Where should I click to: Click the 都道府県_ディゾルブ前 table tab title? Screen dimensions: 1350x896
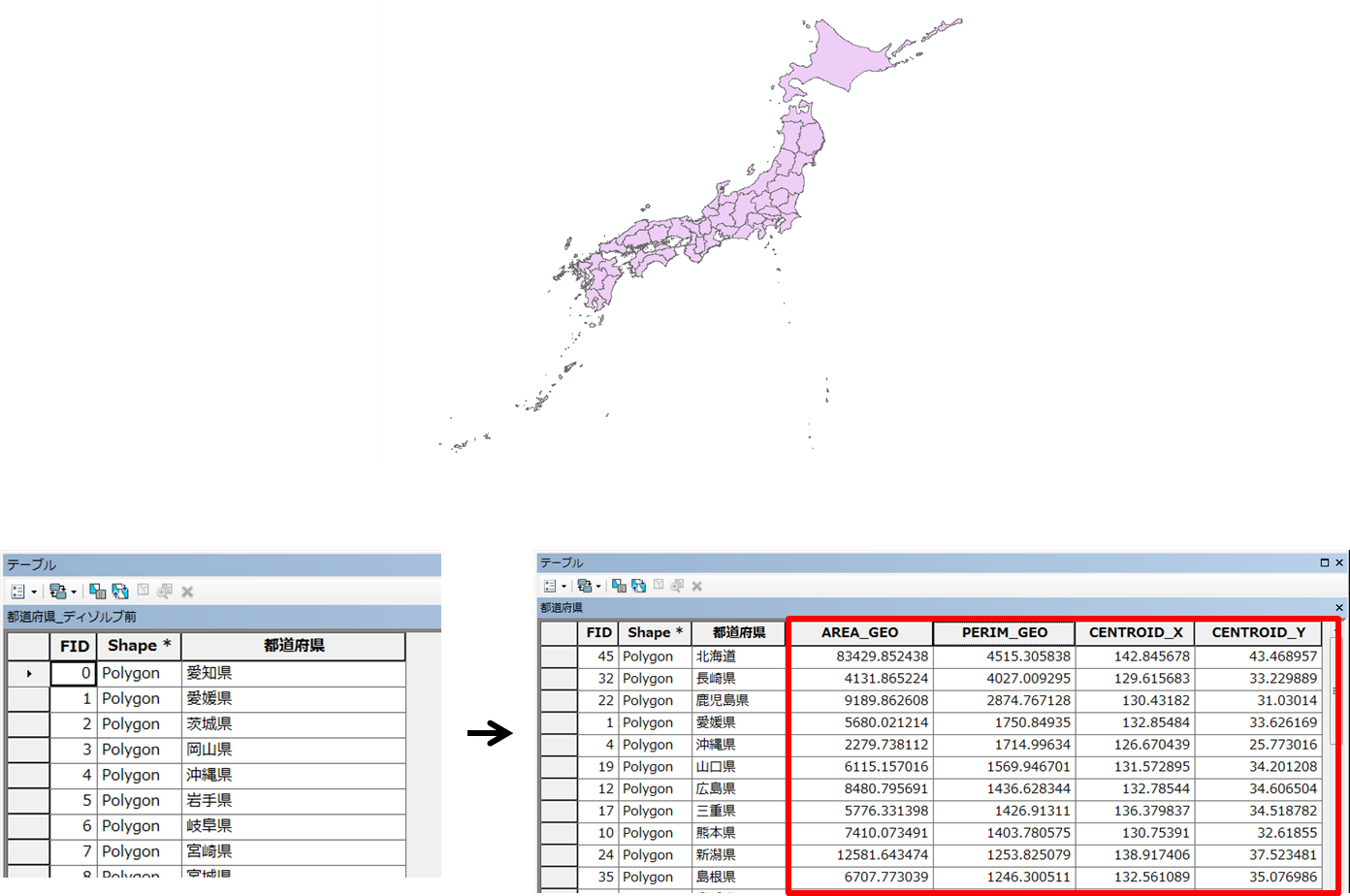tap(79, 617)
